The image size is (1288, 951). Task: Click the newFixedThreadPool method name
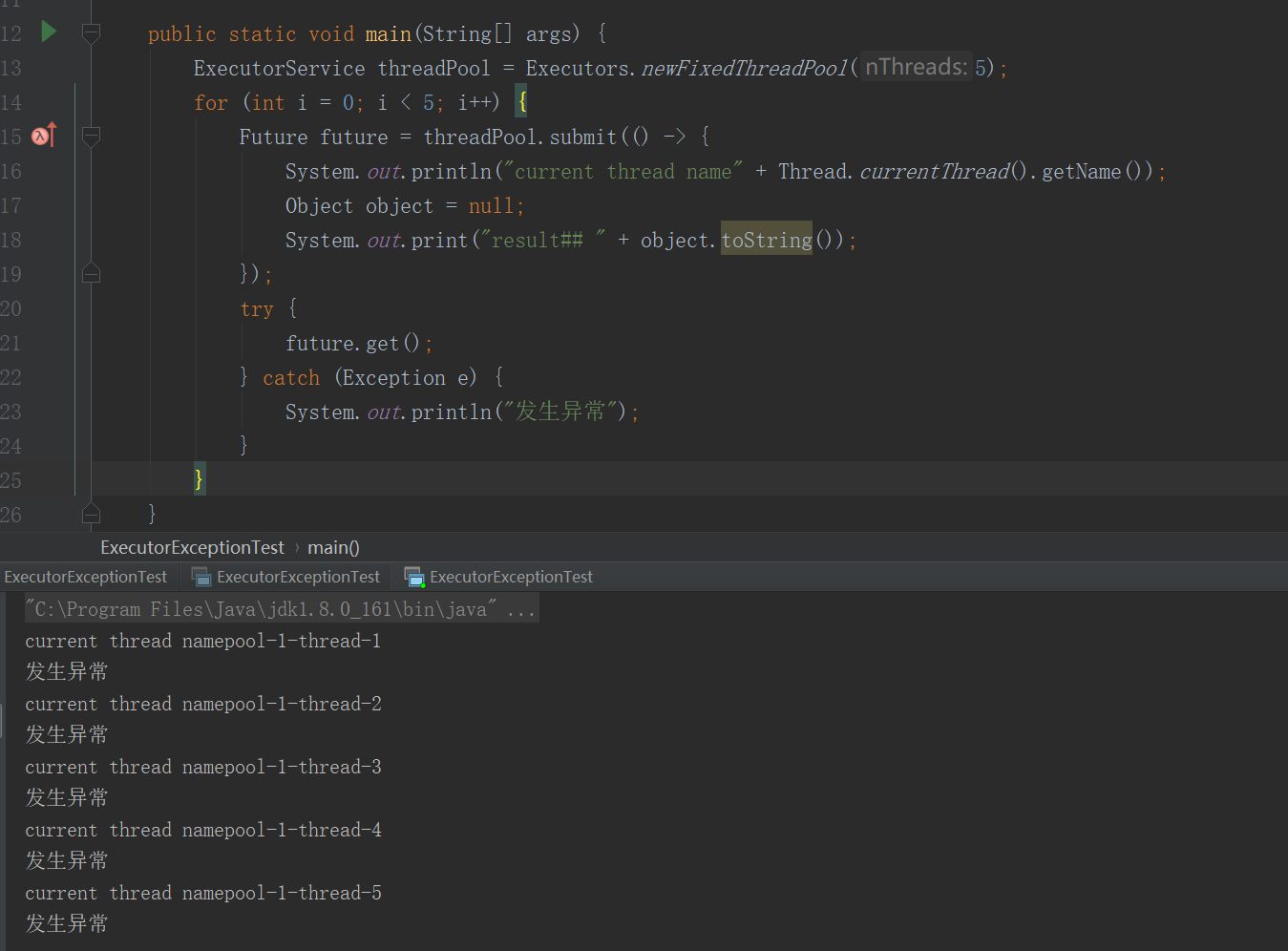744,68
